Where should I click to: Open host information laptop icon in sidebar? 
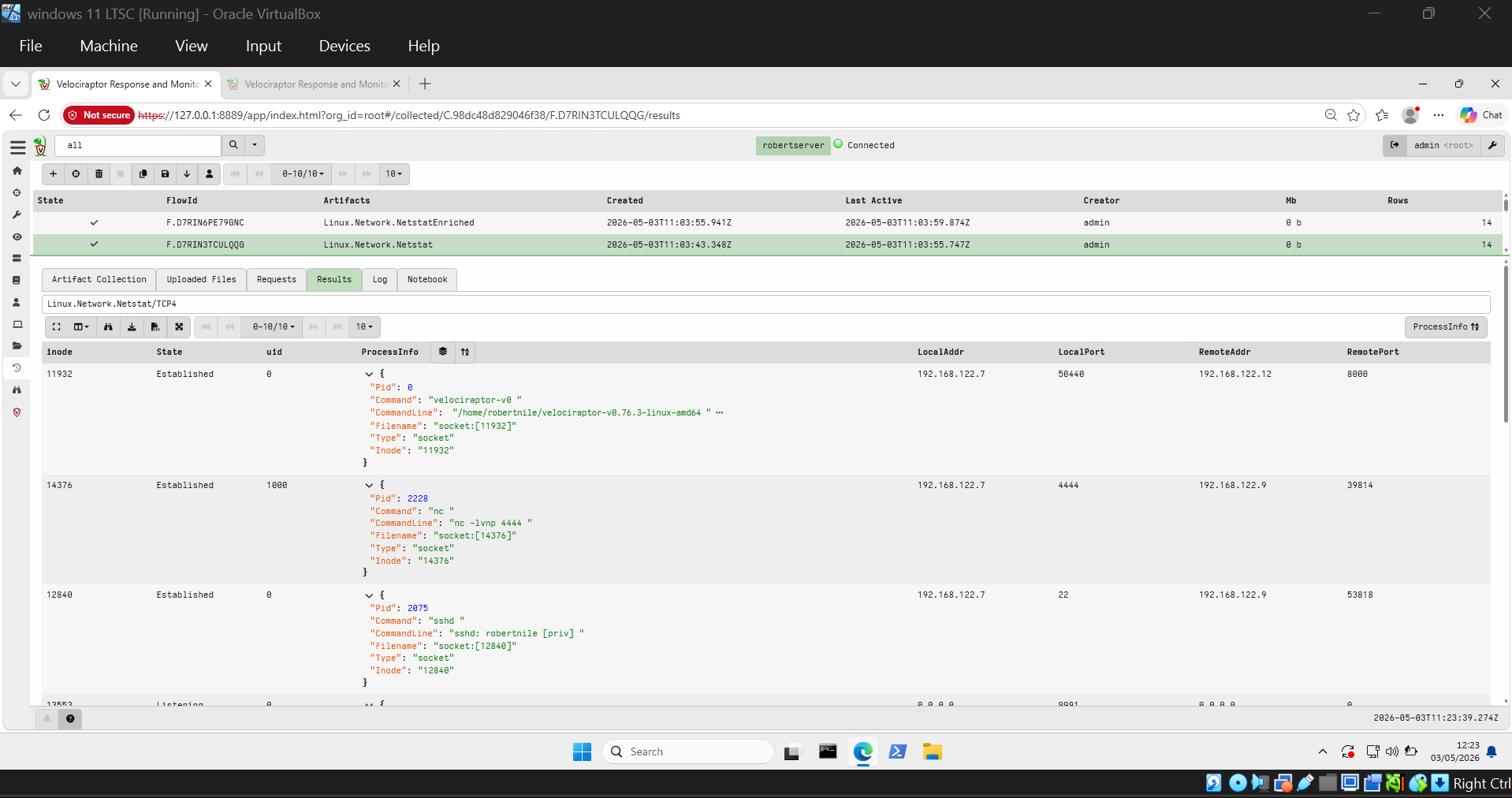coord(17,324)
